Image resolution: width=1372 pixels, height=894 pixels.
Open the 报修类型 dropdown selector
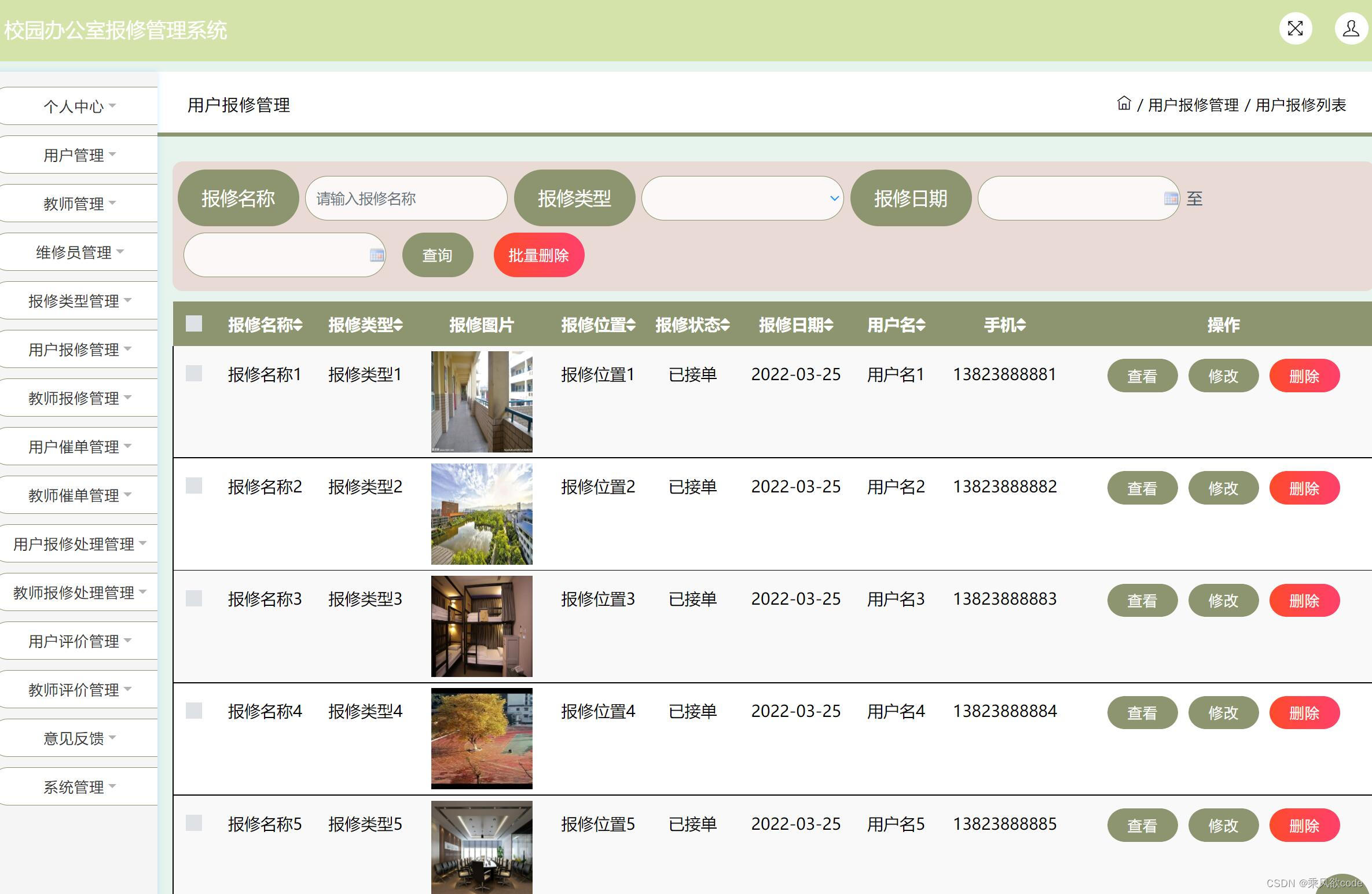(x=742, y=198)
